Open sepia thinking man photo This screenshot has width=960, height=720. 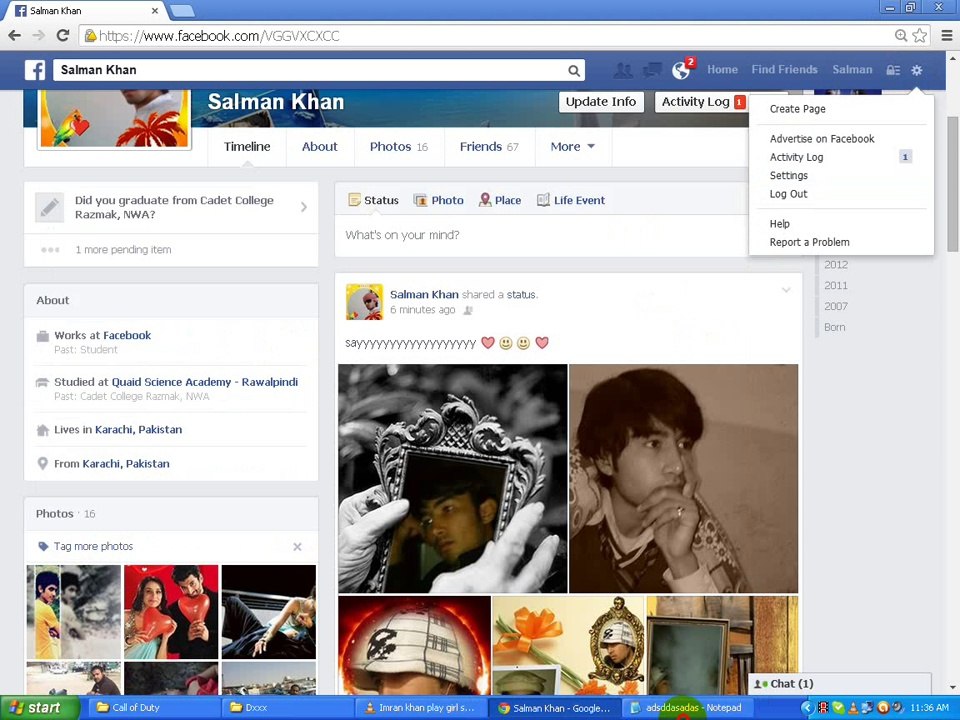point(684,479)
